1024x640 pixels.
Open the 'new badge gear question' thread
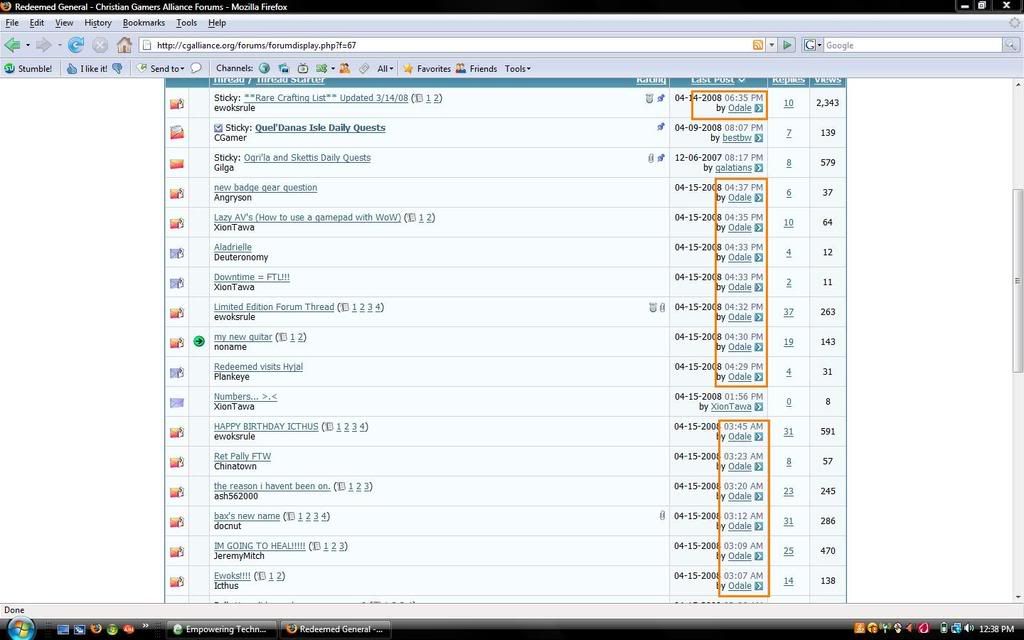pyautogui.click(x=265, y=188)
